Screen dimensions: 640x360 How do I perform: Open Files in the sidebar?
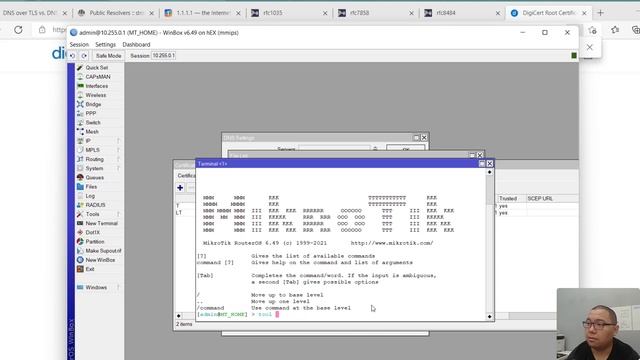91,187
